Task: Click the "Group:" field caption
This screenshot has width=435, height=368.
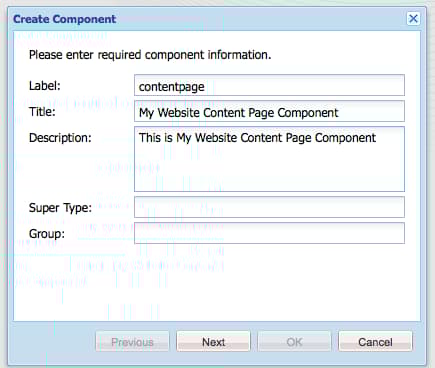Action: click(47, 234)
